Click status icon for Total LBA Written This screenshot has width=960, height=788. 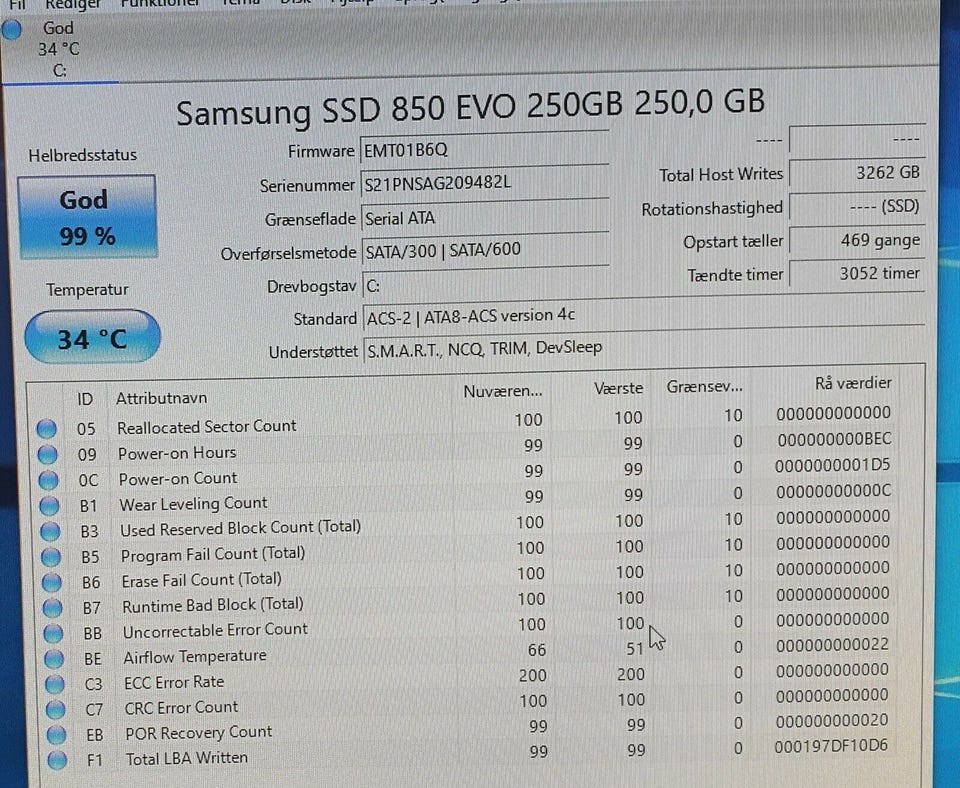[57, 760]
